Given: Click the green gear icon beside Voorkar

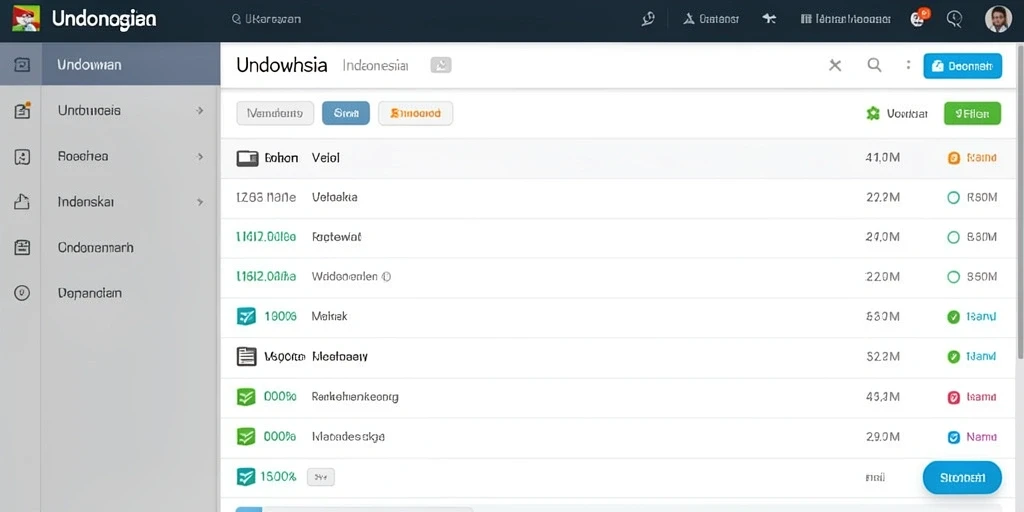Looking at the screenshot, I should (x=872, y=114).
